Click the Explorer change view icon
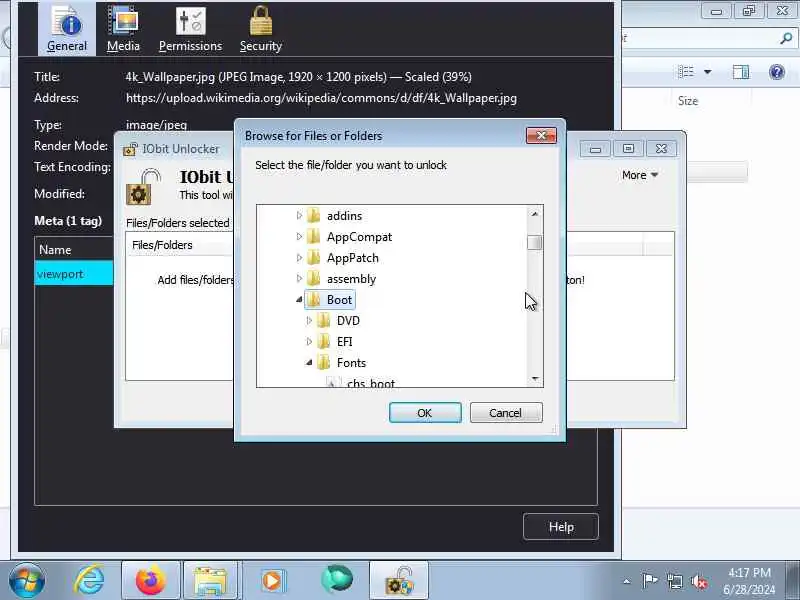Viewport: 800px width, 600px height. pyautogui.click(x=686, y=72)
